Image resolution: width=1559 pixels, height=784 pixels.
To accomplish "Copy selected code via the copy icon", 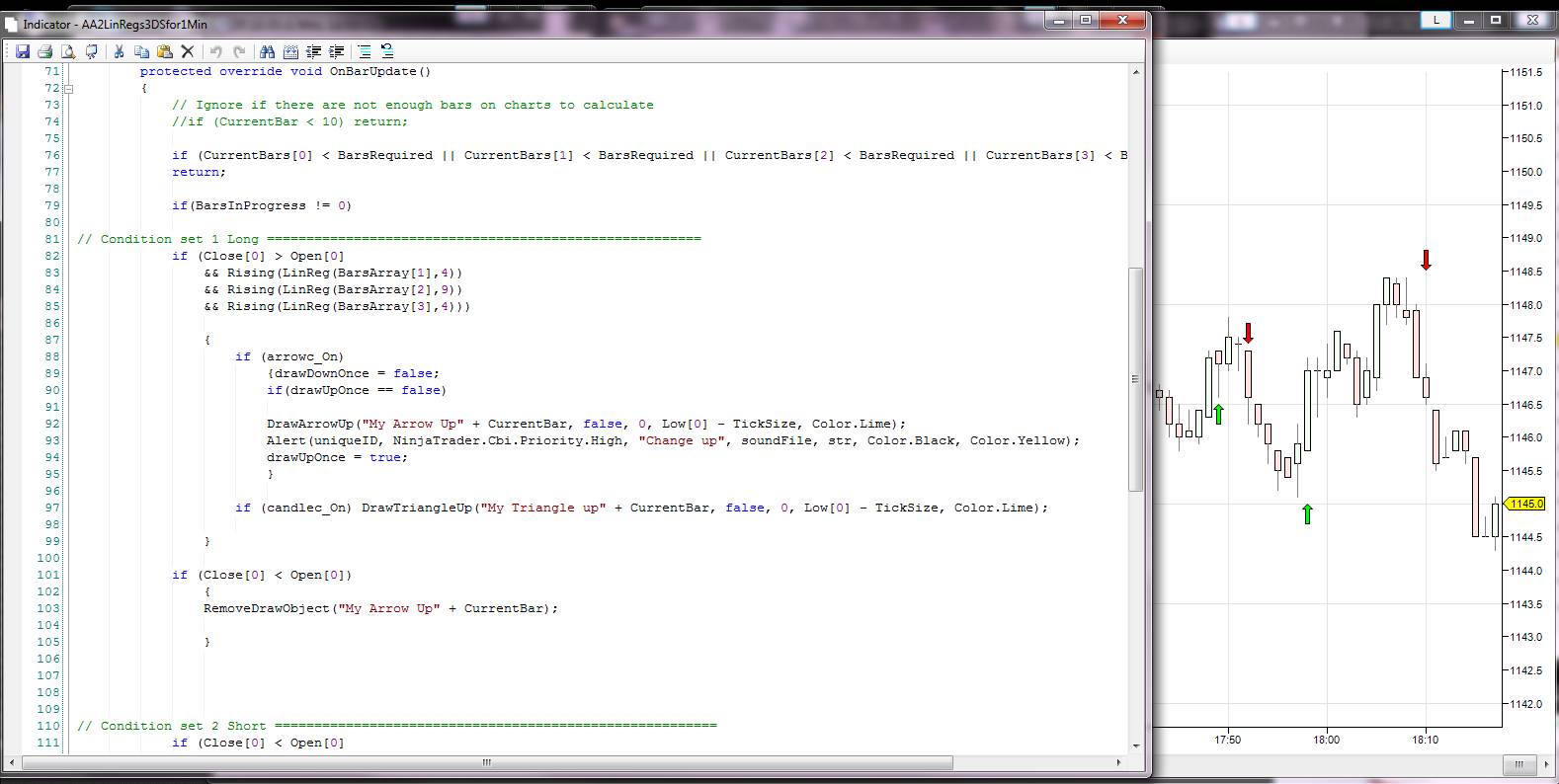I will [141, 51].
